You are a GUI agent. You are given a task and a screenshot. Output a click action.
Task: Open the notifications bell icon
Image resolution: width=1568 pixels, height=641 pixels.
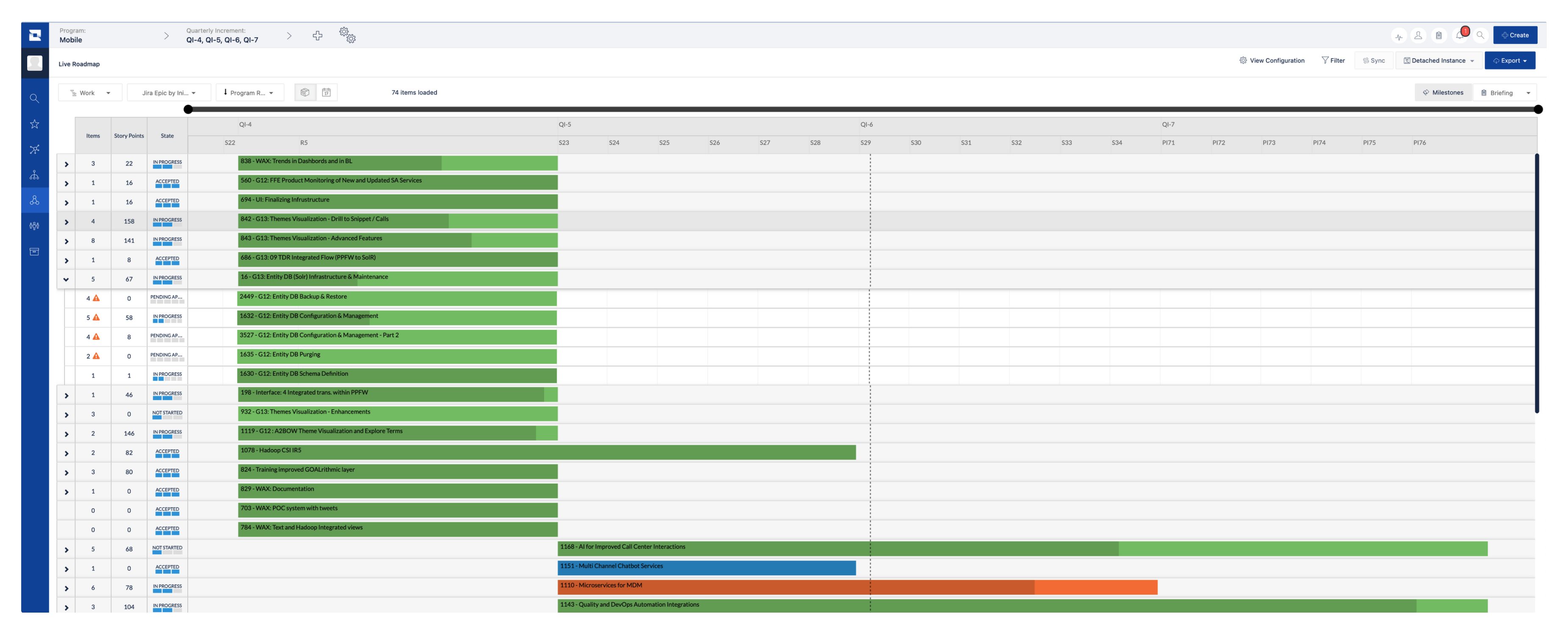(1460, 35)
